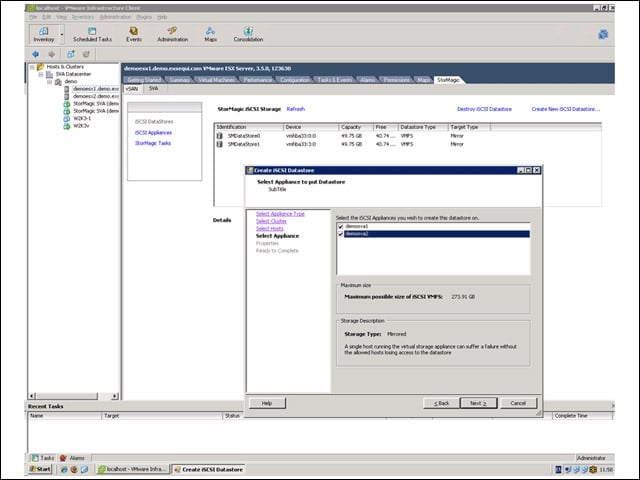Click the SMDataStore0 datastore icon

click(x=220, y=136)
